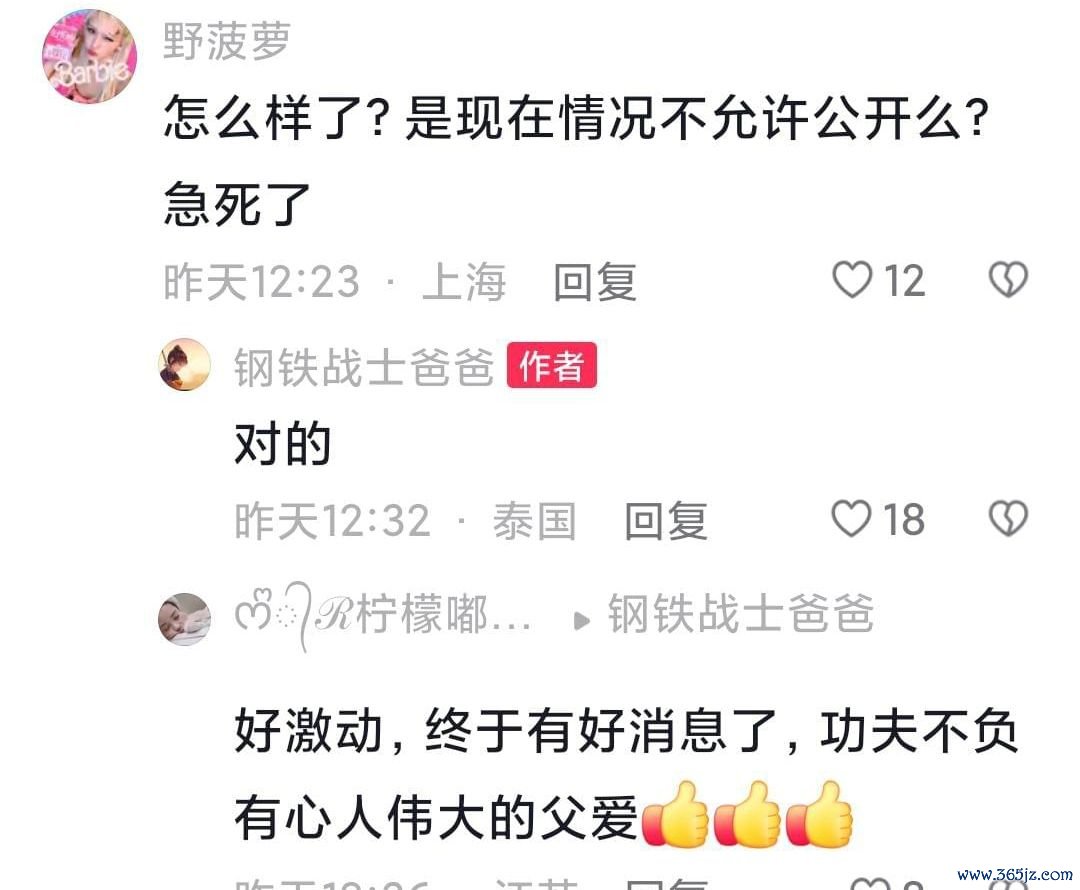The image size is (1080, 890).
Task: Open 野菠萝's Barbie avatar profile
Action: pyautogui.click(x=90, y=56)
